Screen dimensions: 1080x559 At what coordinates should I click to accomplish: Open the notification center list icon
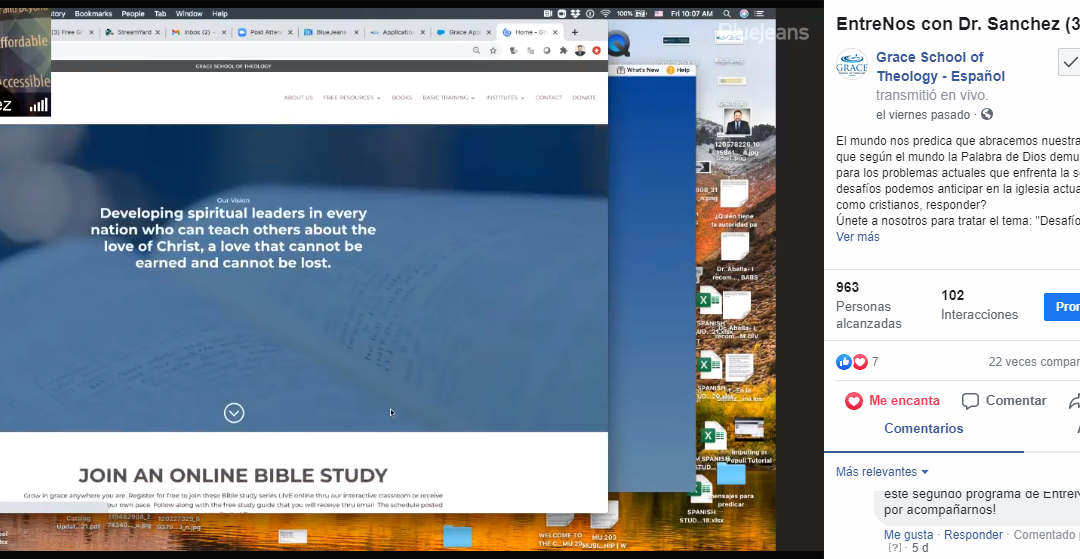point(760,13)
